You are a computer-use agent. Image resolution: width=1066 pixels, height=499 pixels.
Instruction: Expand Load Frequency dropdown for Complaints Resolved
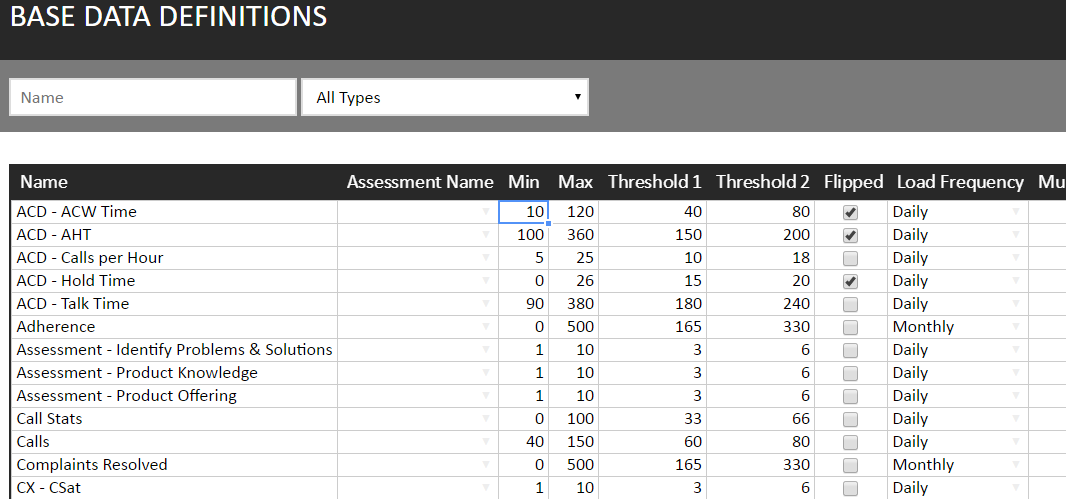[x=1016, y=465]
